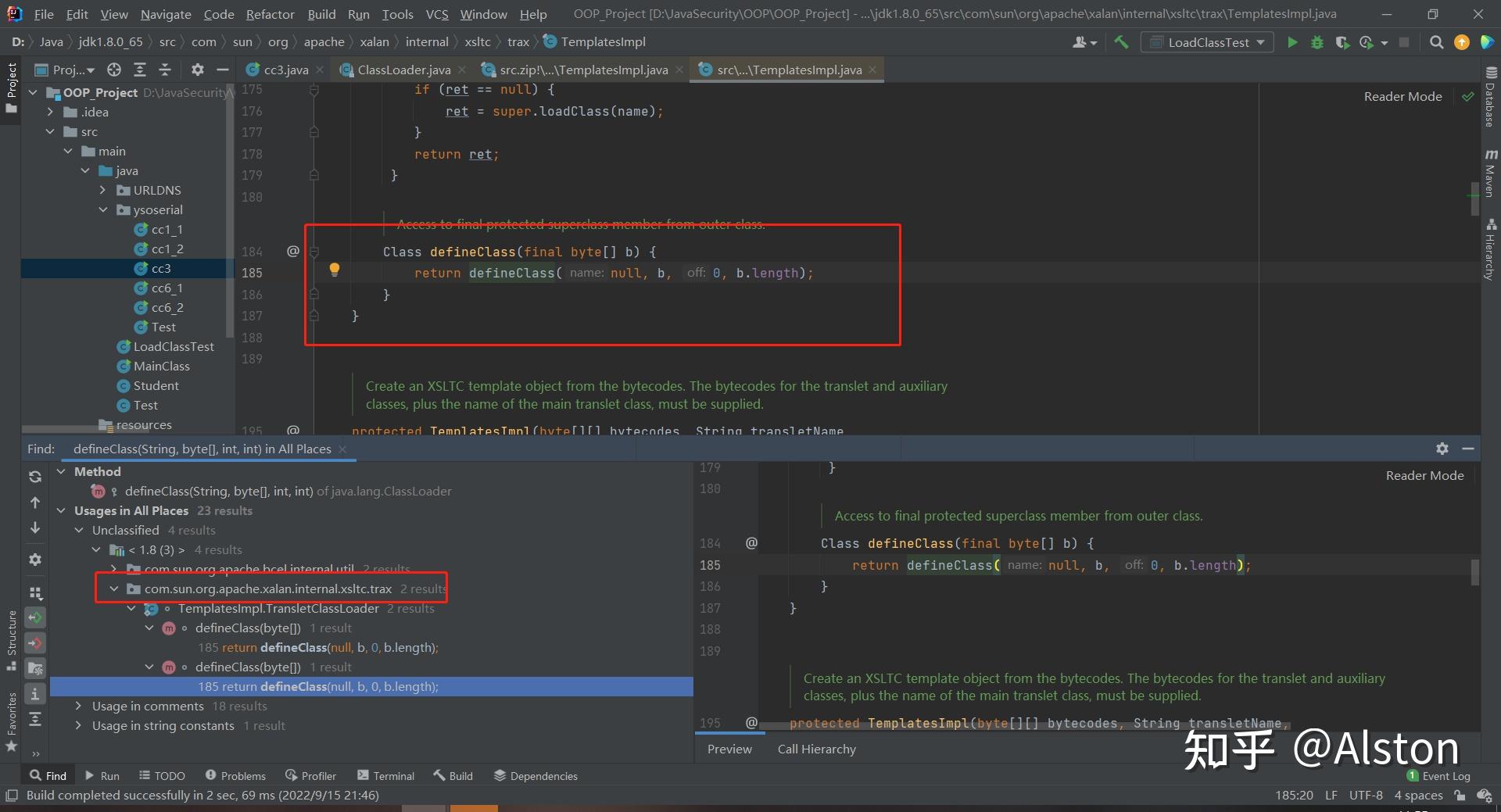Select the LoadClassTest class in project tree
The width and height of the screenshot is (1501, 812).
point(174,346)
